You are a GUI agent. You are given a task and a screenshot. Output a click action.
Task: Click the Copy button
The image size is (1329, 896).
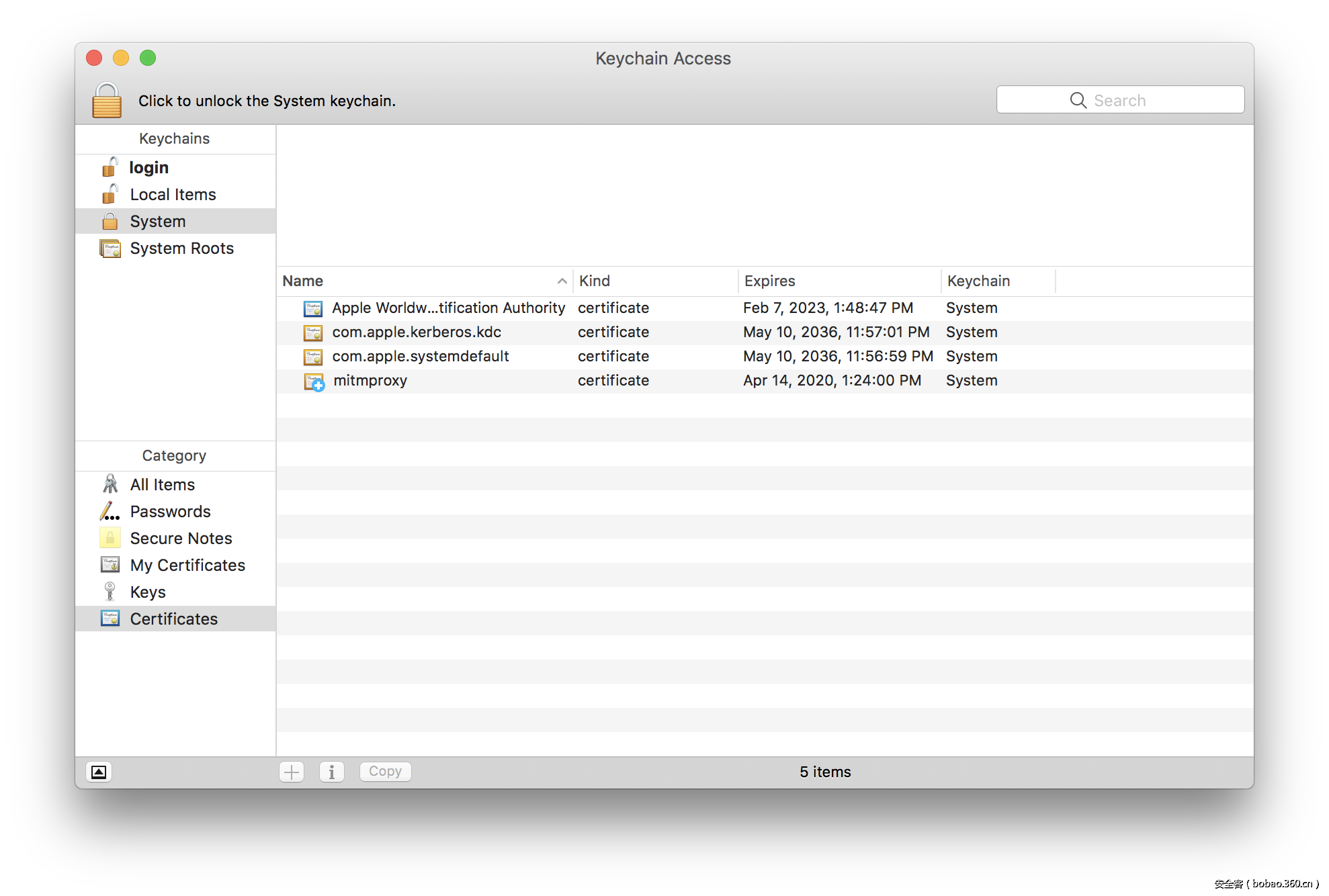click(385, 772)
